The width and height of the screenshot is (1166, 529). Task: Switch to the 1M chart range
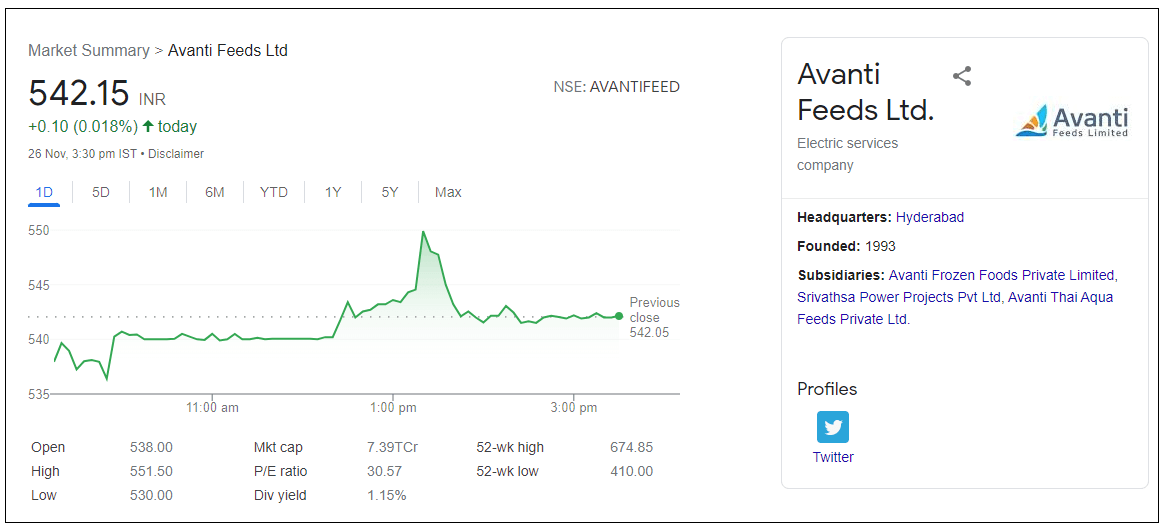pyautogui.click(x=158, y=192)
